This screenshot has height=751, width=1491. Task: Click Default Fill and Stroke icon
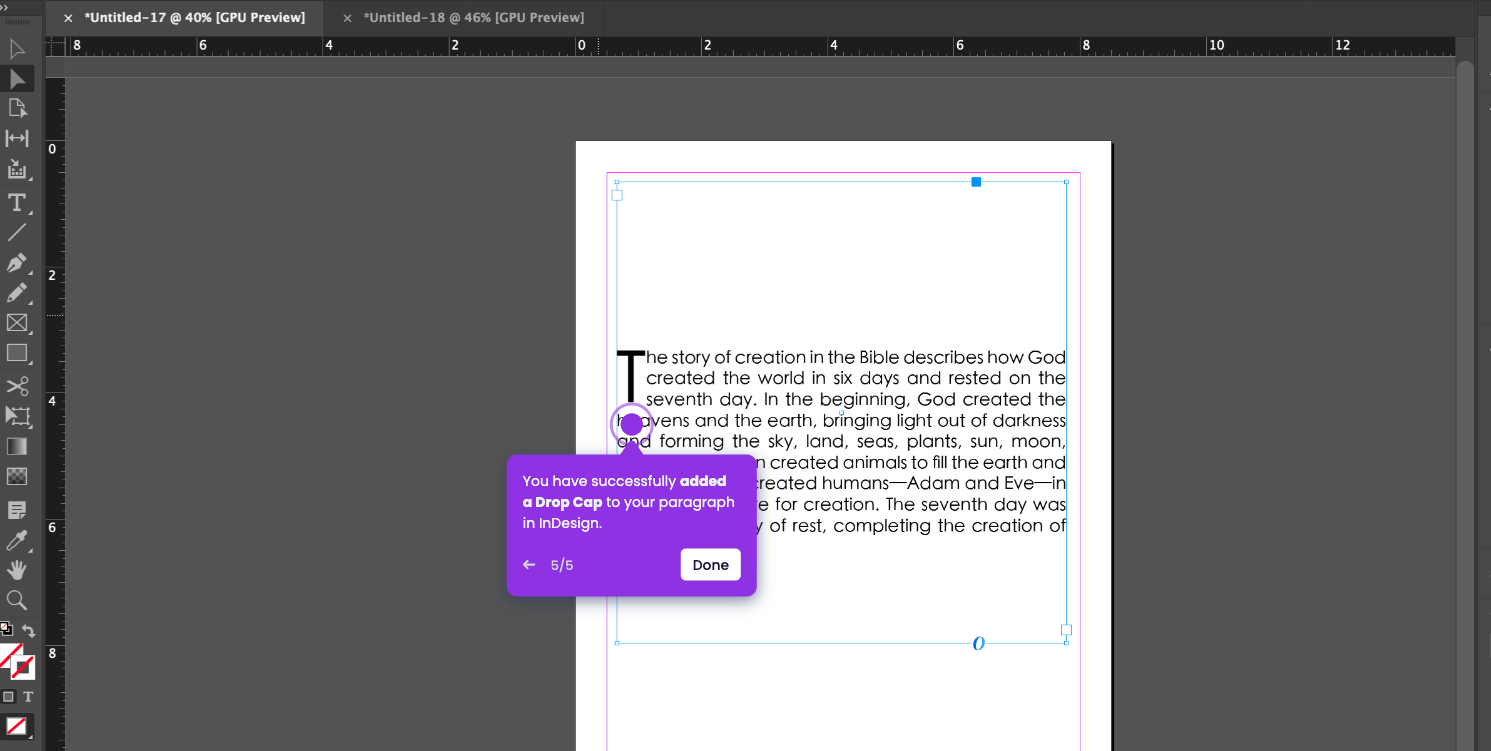pos(6,629)
